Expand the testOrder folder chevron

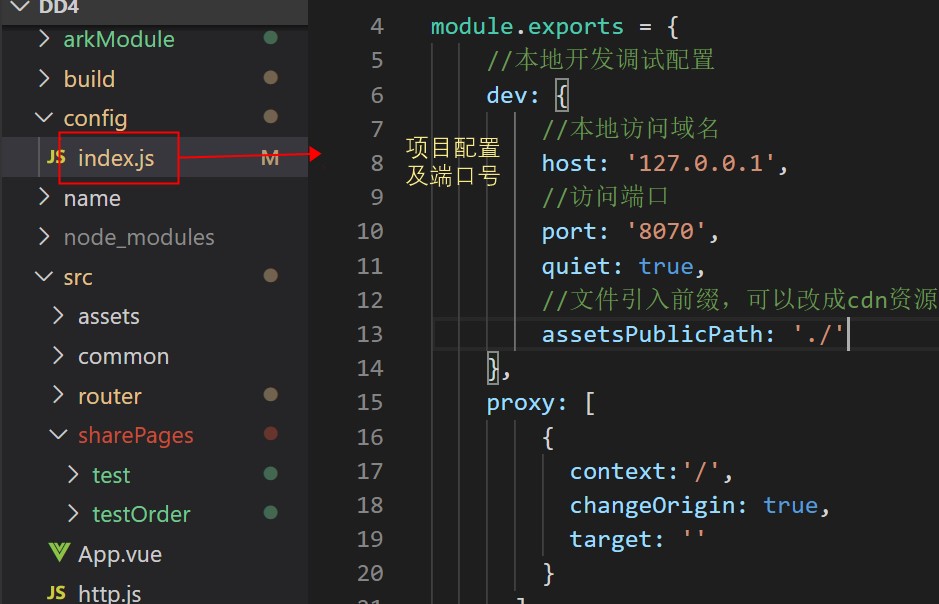[x=72, y=514]
